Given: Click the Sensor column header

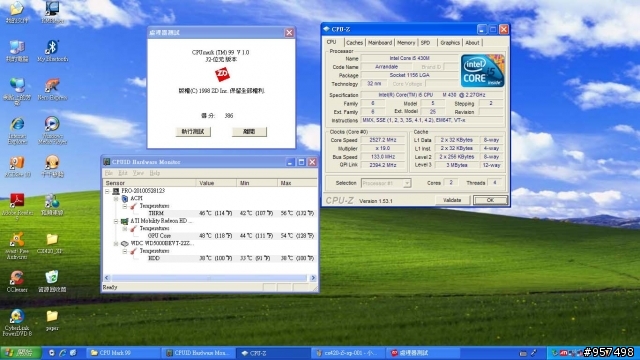Looking at the screenshot, I should click(149, 183).
